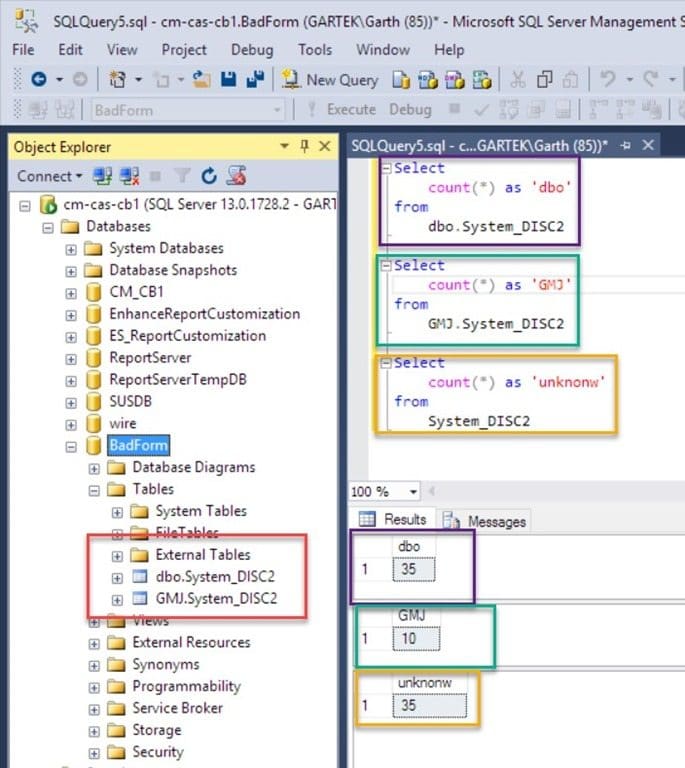685x768 pixels.
Task: Click the New Project icon
Action: click(118, 79)
